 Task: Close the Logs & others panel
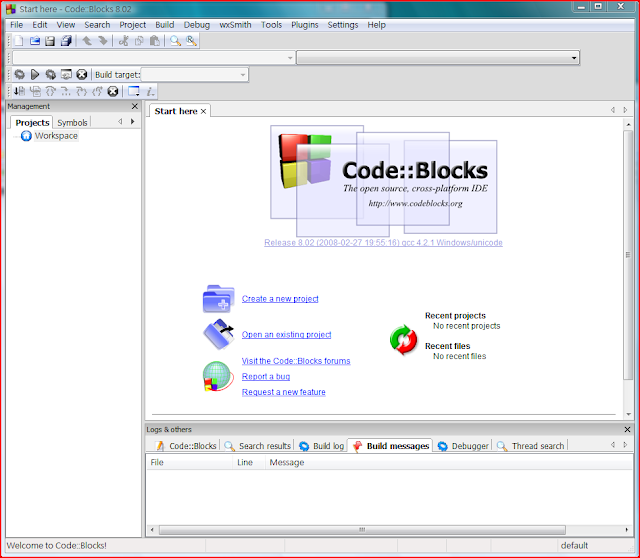627,429
